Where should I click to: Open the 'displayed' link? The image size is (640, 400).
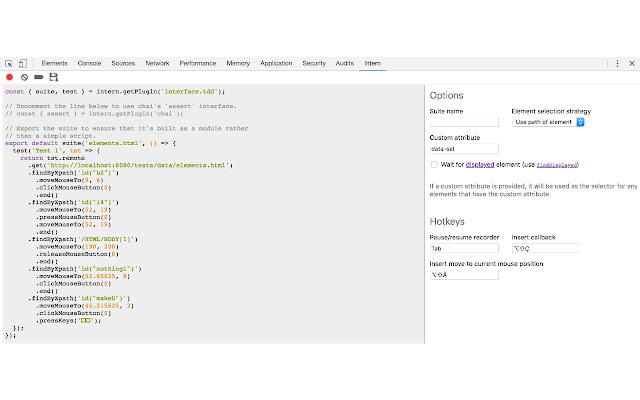[480, 164]
